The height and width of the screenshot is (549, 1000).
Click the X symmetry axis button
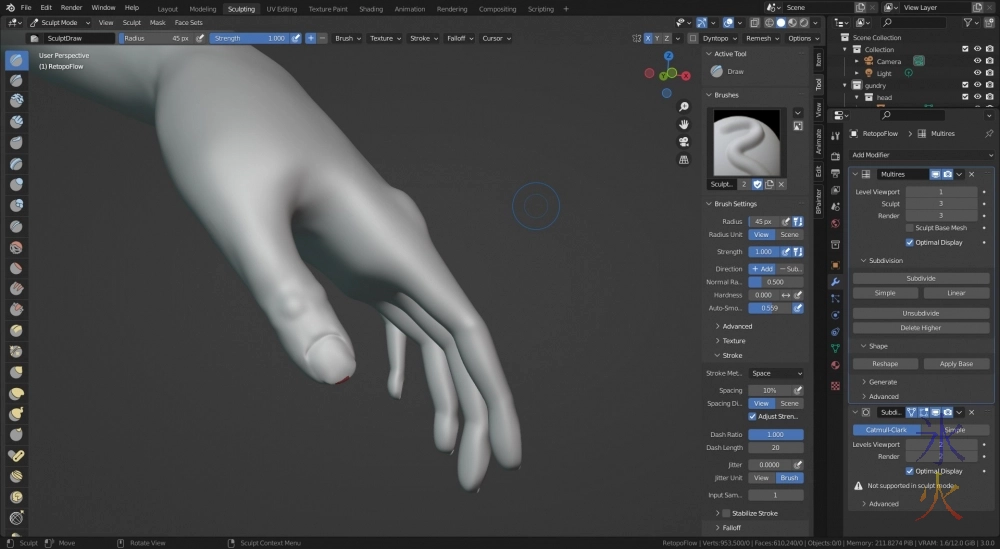(648, 38)
